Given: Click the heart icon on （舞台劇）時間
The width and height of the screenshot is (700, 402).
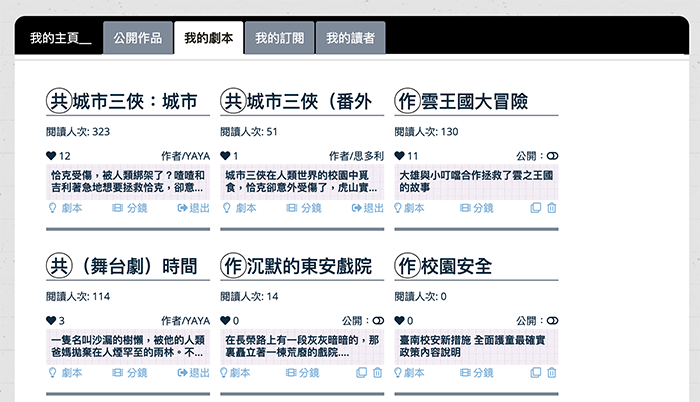Looking at the screenshot, I should 52,321.
